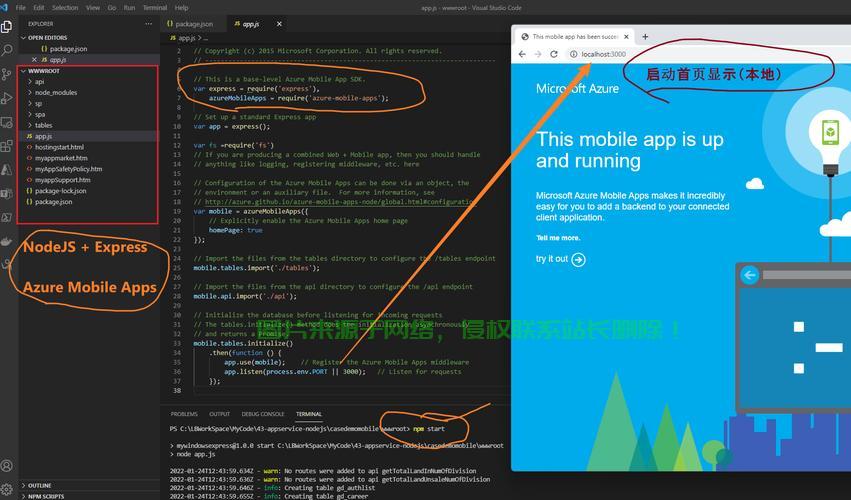
Task: Switch to the package.json editor tab
Action: point(195,23)
